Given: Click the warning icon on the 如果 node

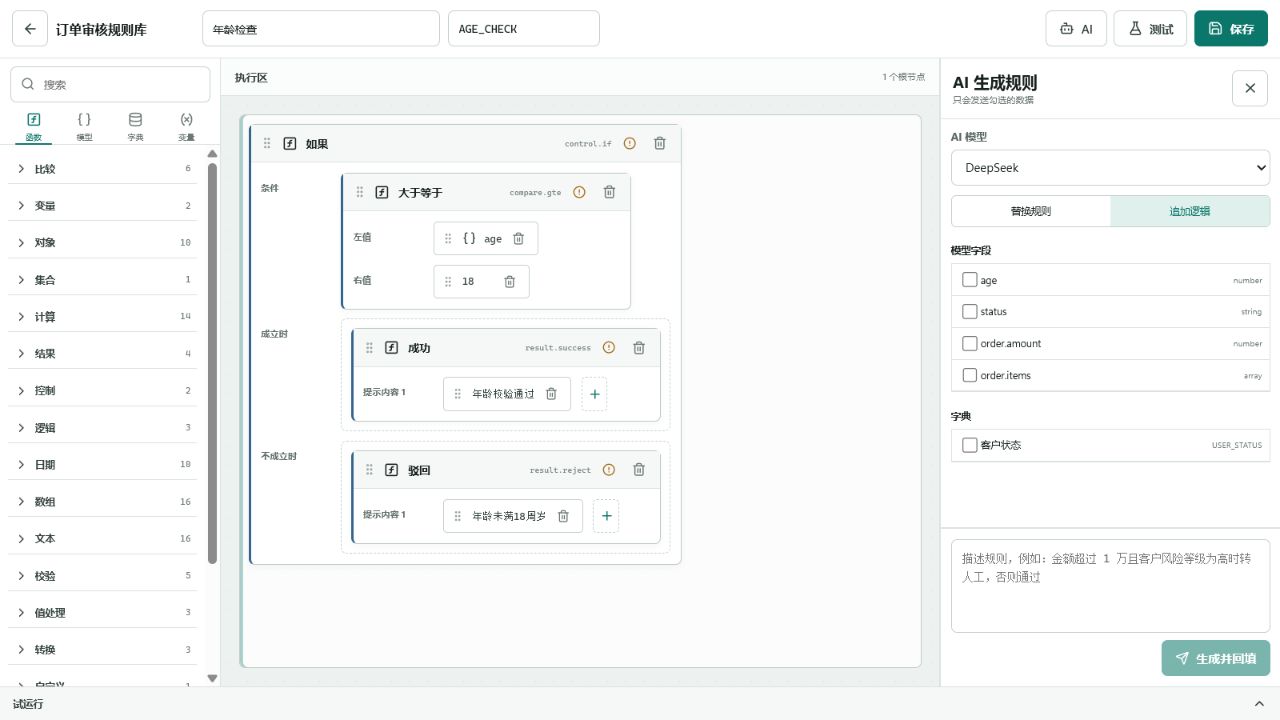Looking at the screenshot, I should [630, 143].
